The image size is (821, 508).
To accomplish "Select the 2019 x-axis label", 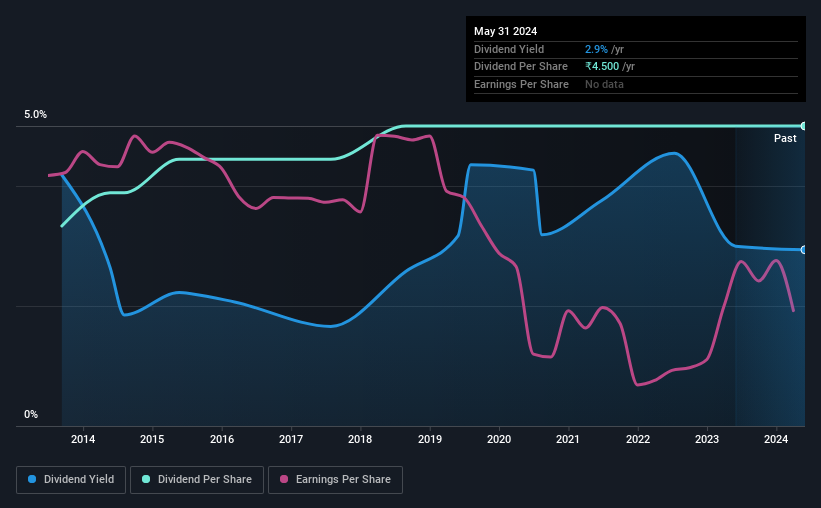I will [430, 439].
